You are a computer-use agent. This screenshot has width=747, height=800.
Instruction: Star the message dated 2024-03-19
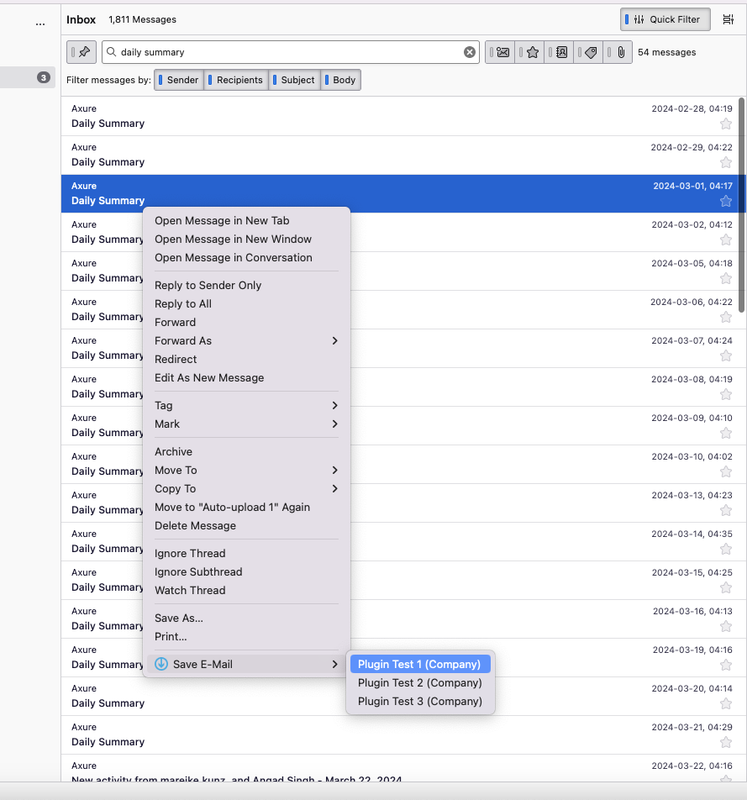pyautogui.click(x=726, y=665)
